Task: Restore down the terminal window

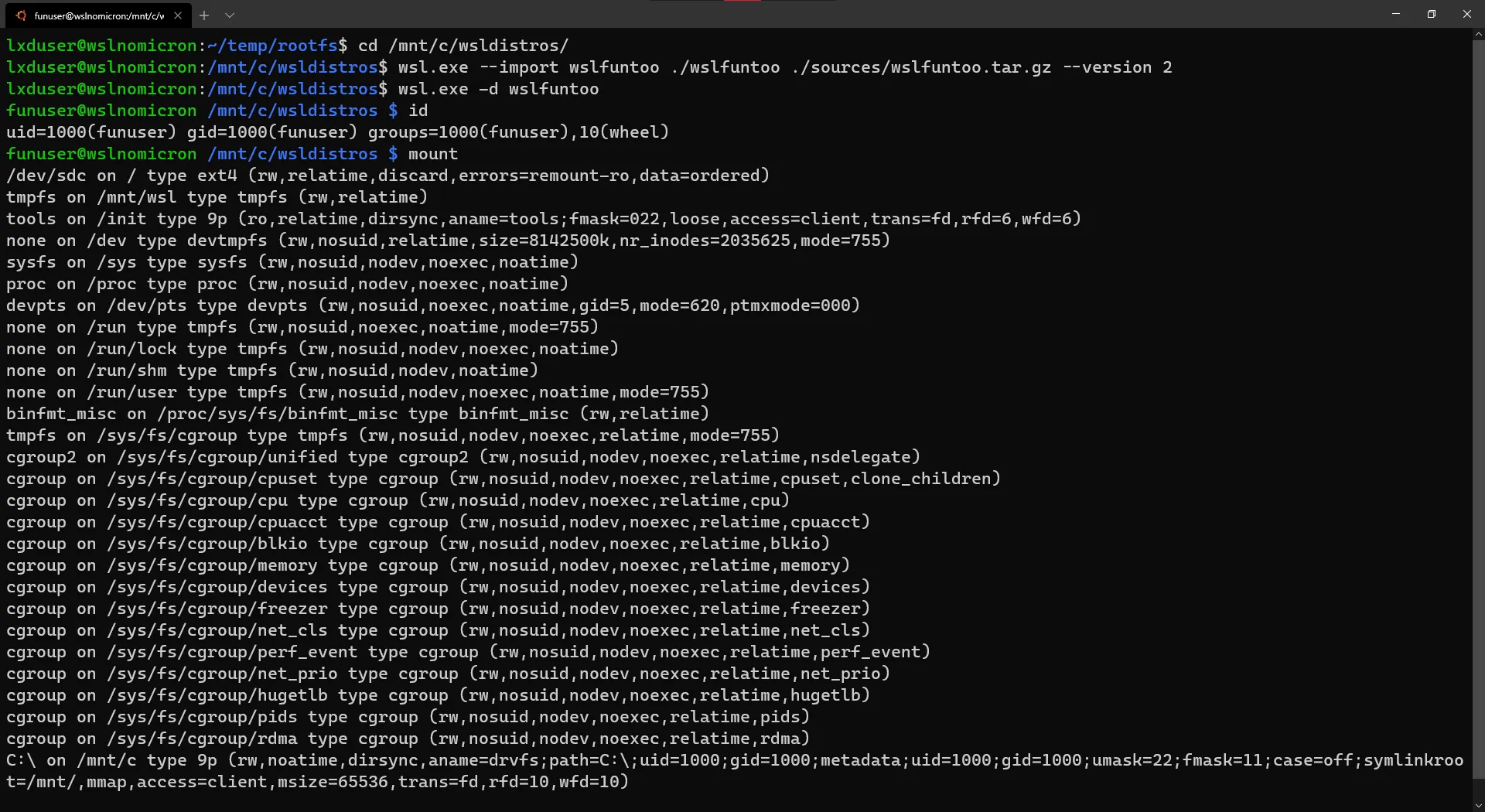Action: click(1432, 14)
